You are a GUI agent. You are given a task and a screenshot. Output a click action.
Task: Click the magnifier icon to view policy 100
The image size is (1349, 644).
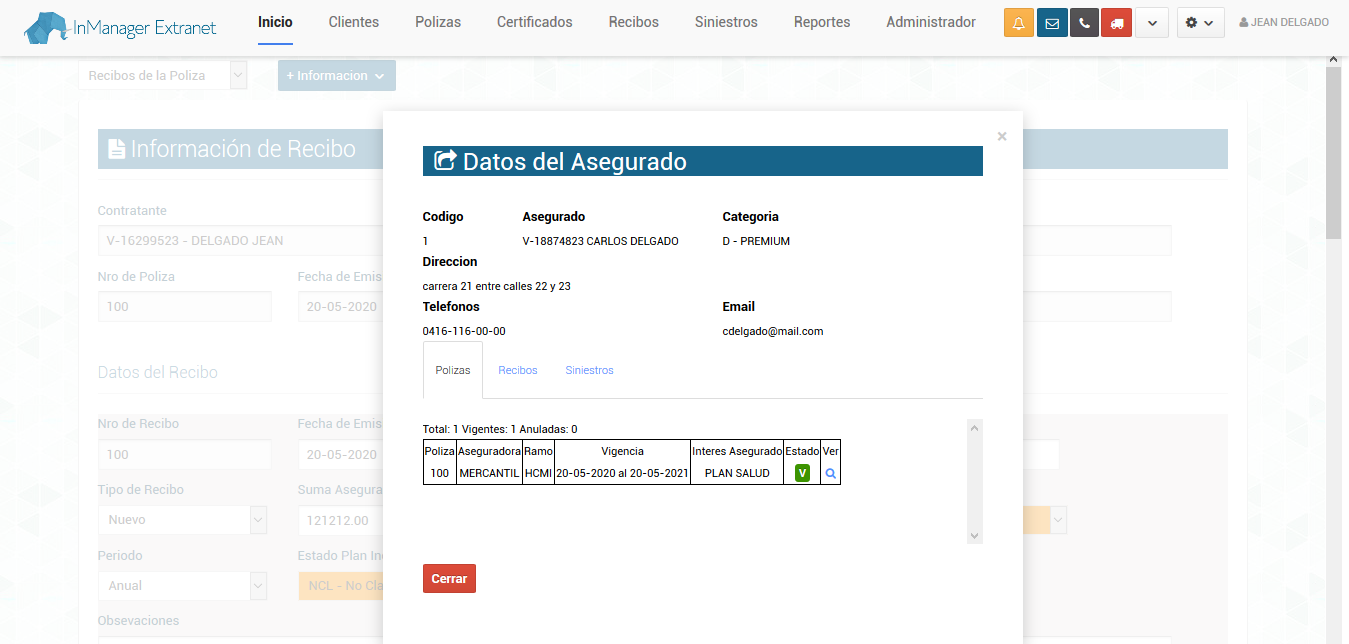830,474
